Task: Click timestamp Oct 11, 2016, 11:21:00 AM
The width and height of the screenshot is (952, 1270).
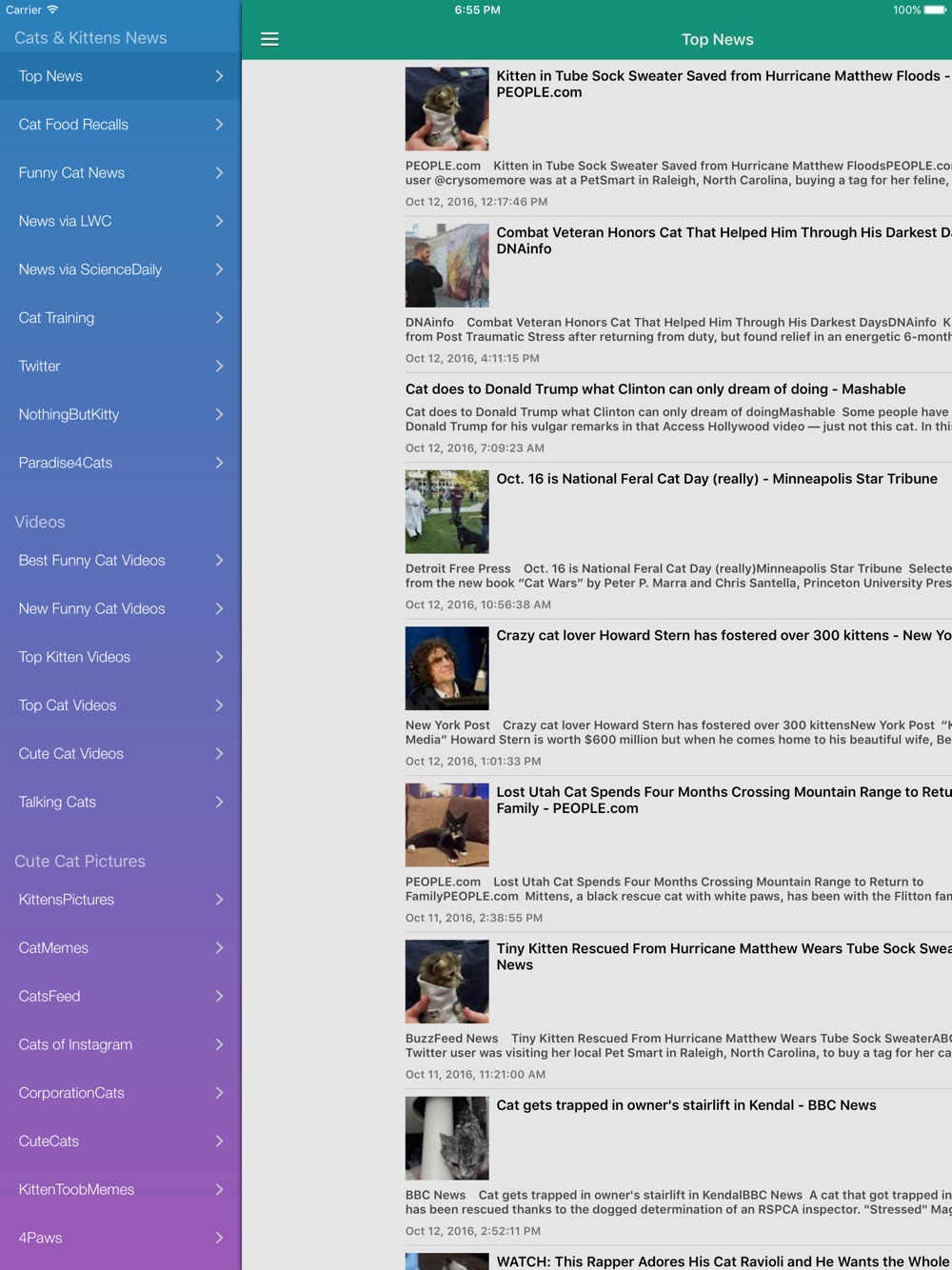Action: tap(475, 1075)
